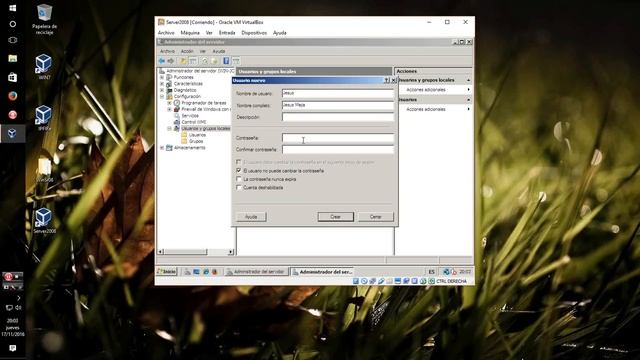Open VirtualBox Dispositivos menu
Viewport: 640px width, 360px height.
tap(254, 33)
